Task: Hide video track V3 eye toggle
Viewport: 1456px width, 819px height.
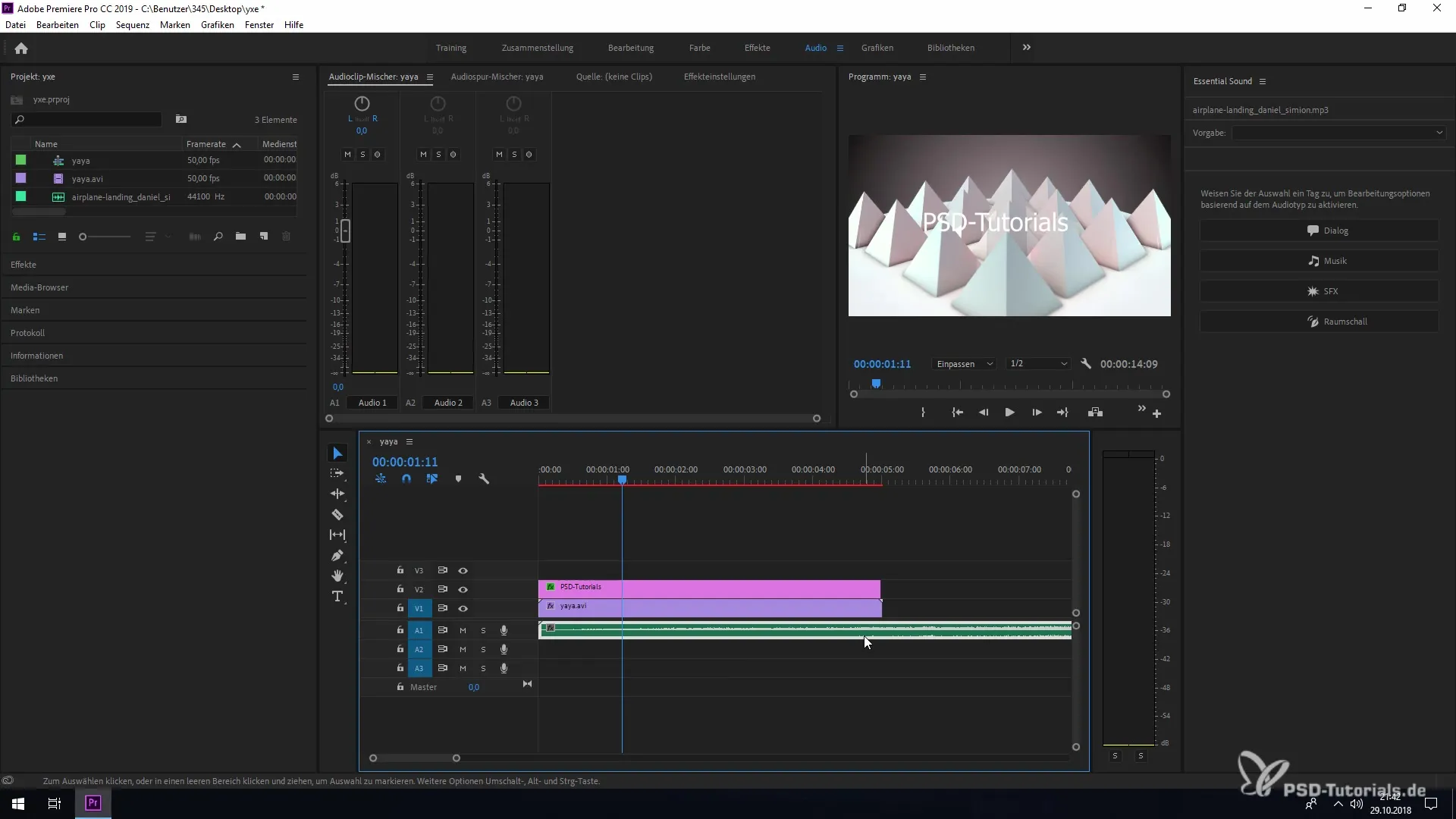Action: (x=463, y=571)
